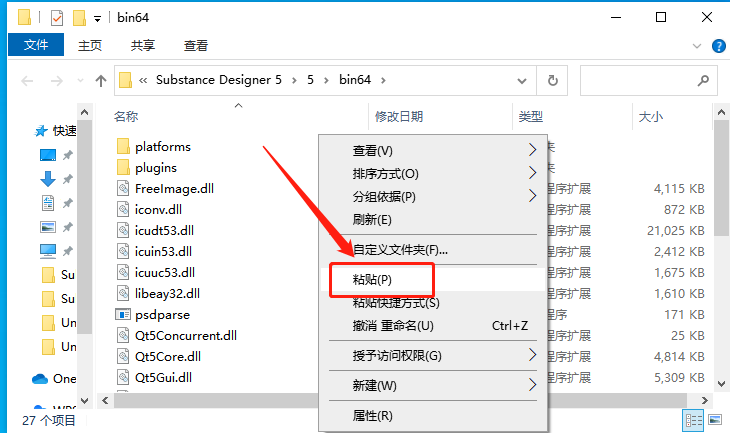Click bin64 in address breadcrumb
The width and height of the screenshot is (730, 433).
click(x=355, y=80)
